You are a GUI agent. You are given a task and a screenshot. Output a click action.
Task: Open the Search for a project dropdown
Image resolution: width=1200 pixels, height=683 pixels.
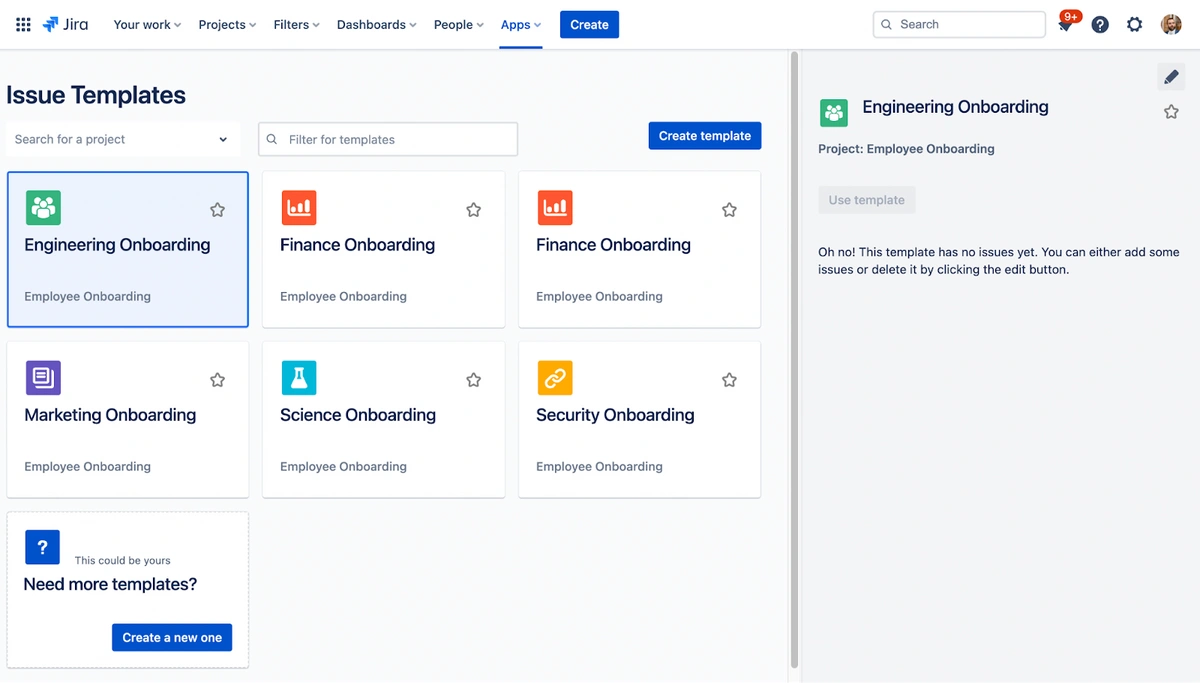[x=122, y=139]
